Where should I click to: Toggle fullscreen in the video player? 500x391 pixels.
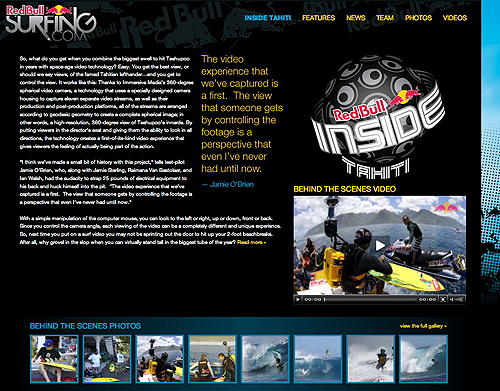click(x=443, y=299)
